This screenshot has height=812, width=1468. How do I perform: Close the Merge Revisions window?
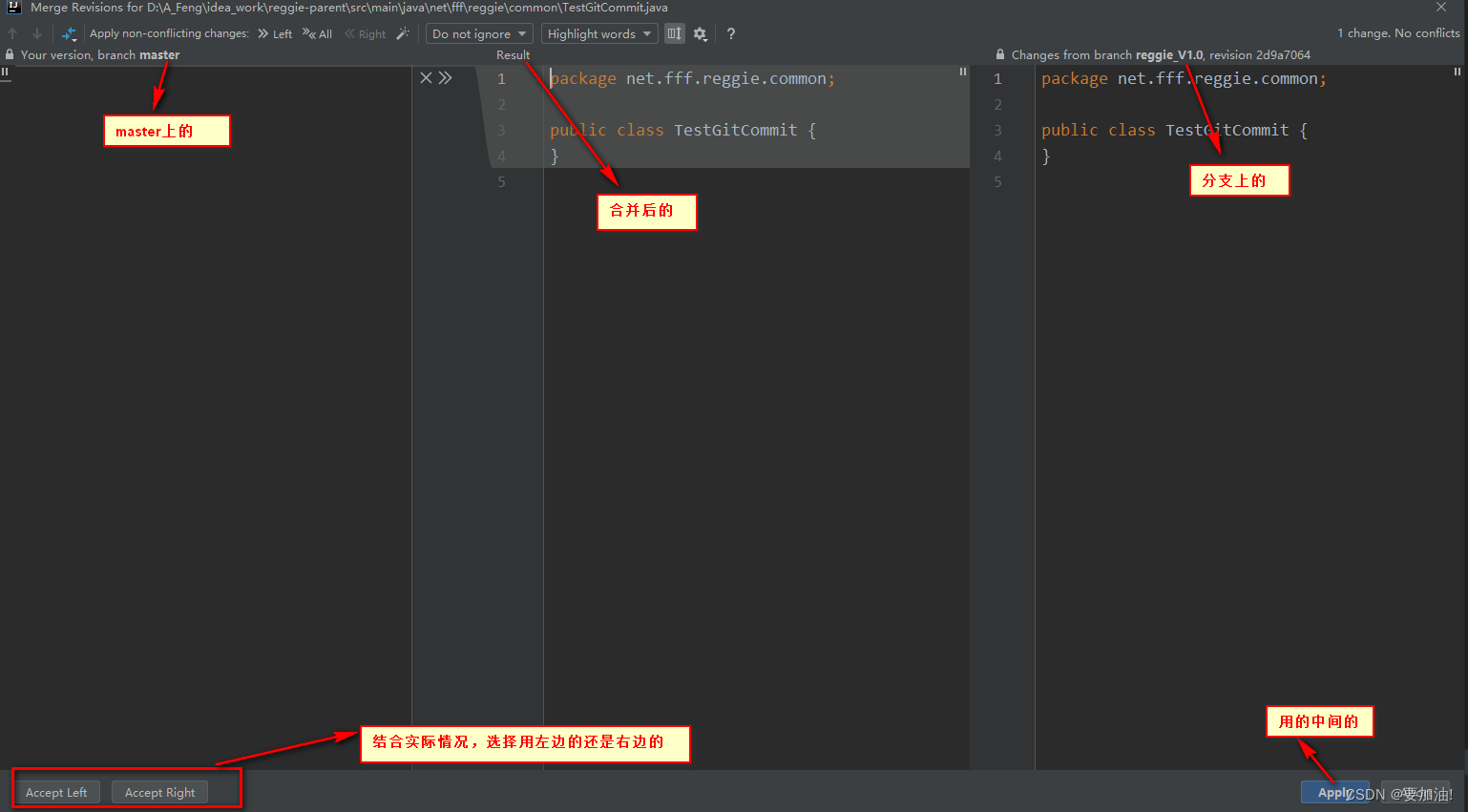click(1441, 8)
